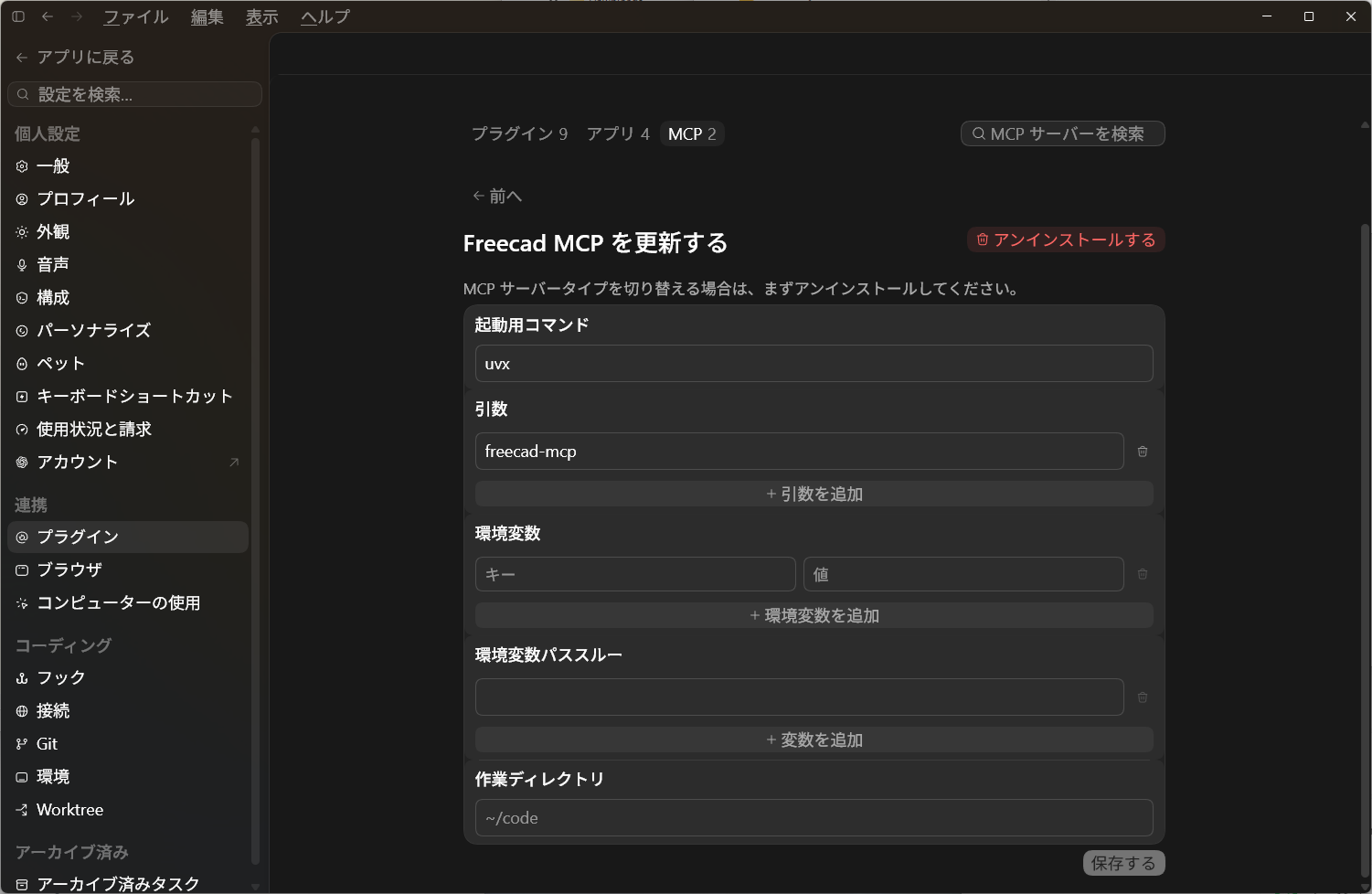Focus the 環境変数 値 field
1372x894 pixels.
[963, 574]
